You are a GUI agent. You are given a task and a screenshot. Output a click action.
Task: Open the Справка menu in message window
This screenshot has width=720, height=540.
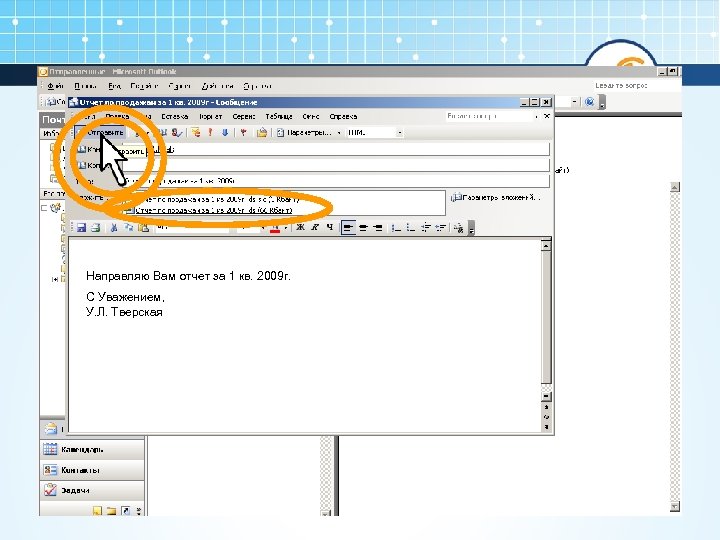343,117
